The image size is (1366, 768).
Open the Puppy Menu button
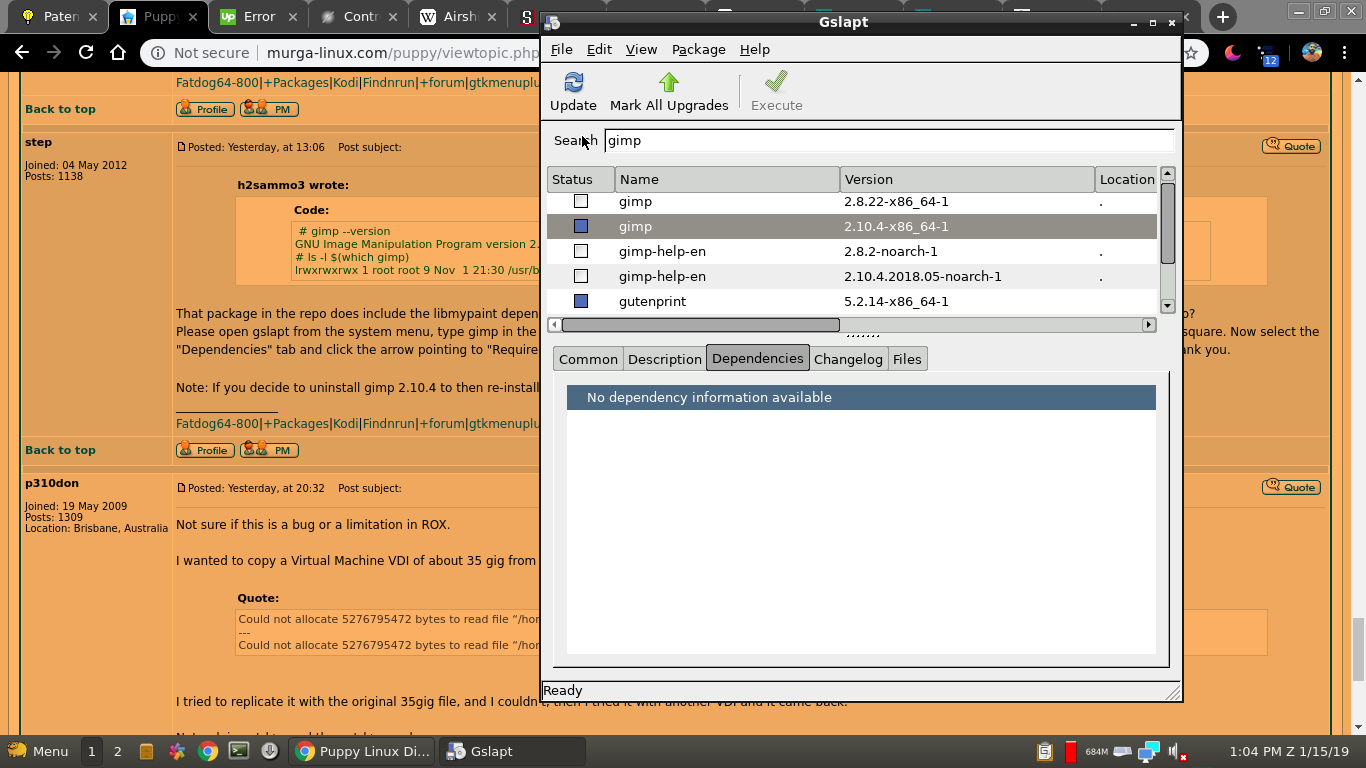tap(38, 751)
